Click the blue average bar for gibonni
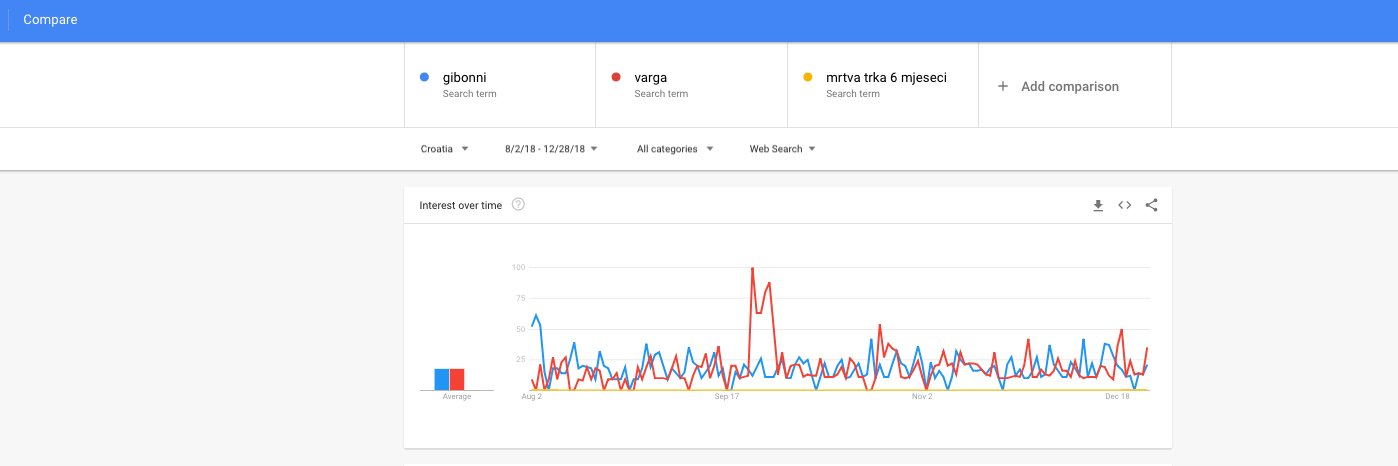The image size is (1398, 466). [x=441, y=379]
